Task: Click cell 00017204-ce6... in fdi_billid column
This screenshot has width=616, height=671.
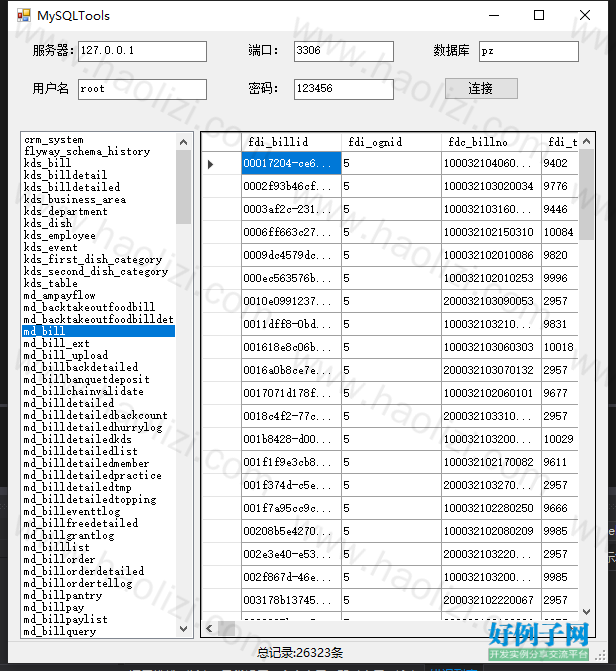Action: 291,163
